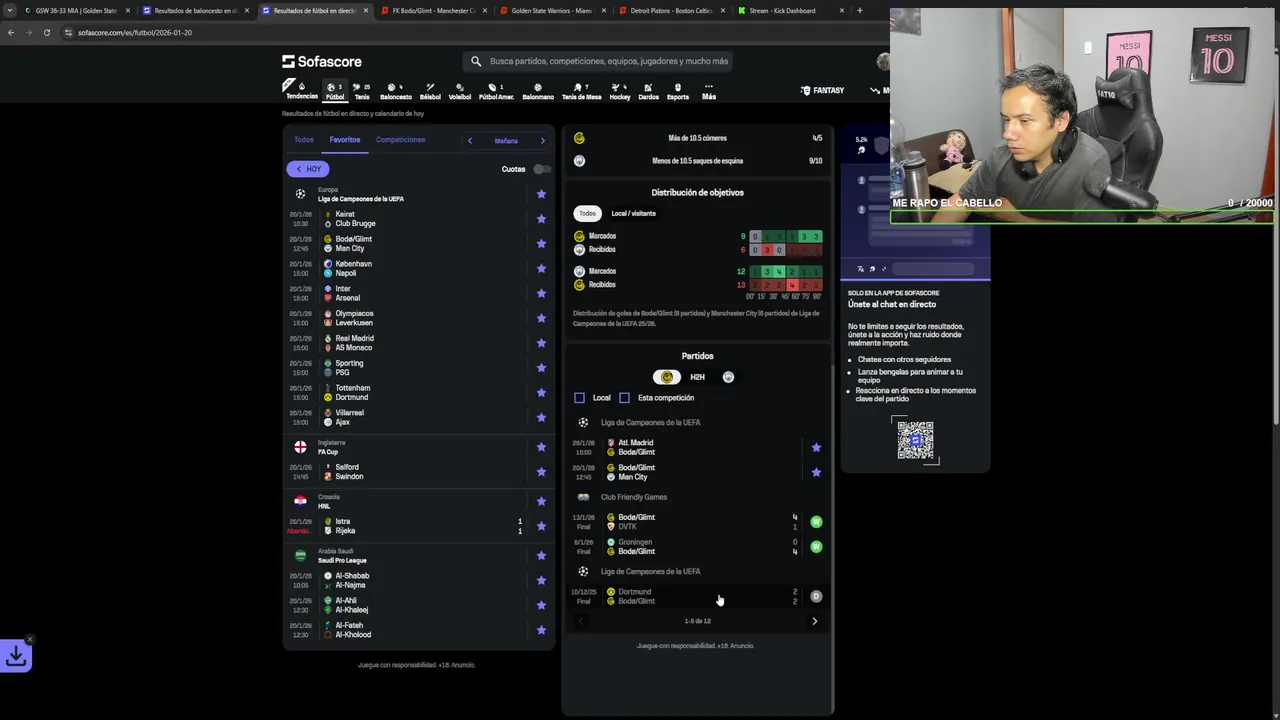Unfavorite the Inter vs Arsenal match
Image resolution: width=1280 pixels, height=720 pixels.
pyautogui.click(x=541, y=293)
